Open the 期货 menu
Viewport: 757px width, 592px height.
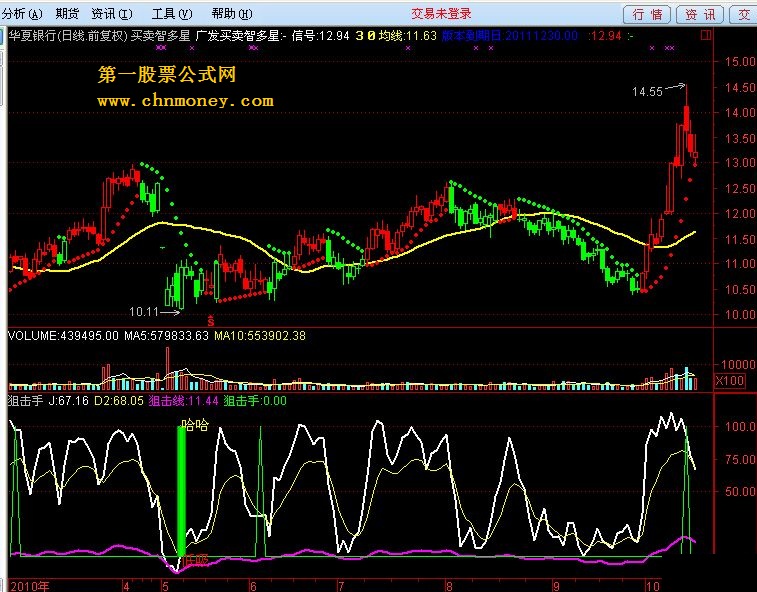click(x=67, y=14)
